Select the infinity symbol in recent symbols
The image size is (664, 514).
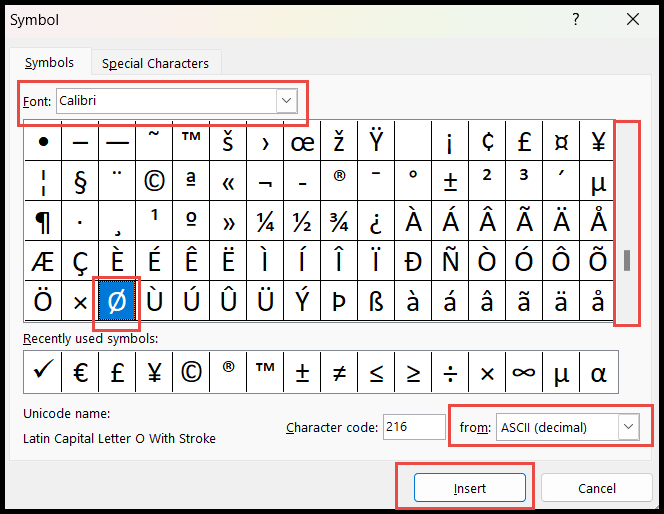click(x=524, y=372)
